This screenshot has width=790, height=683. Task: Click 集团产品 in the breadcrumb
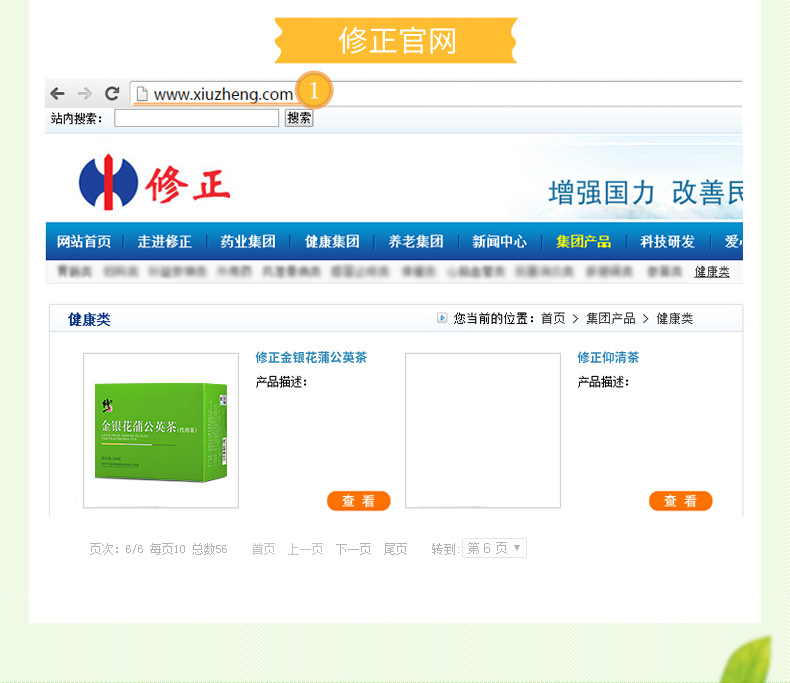pyautogui.click(x=611, y=318)
